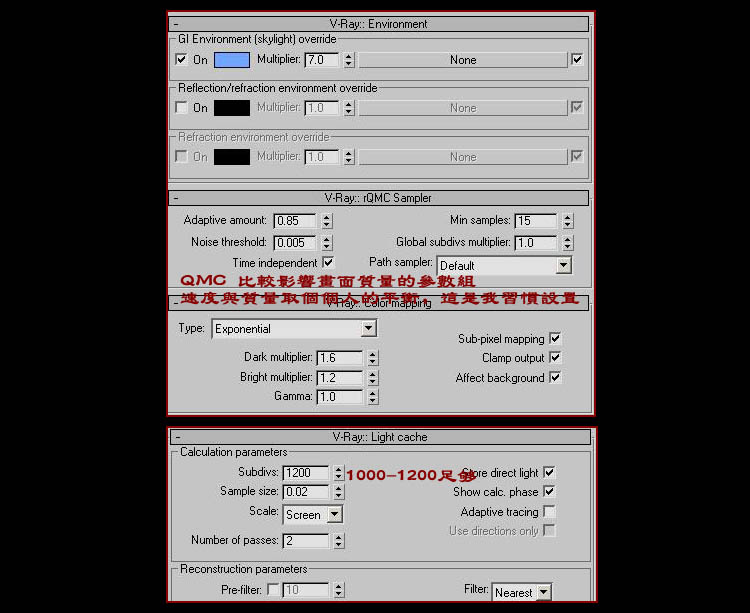Adjust the GI skylight Multiplier spinner
Screen dimensions: 750x613
pos(349,60)
